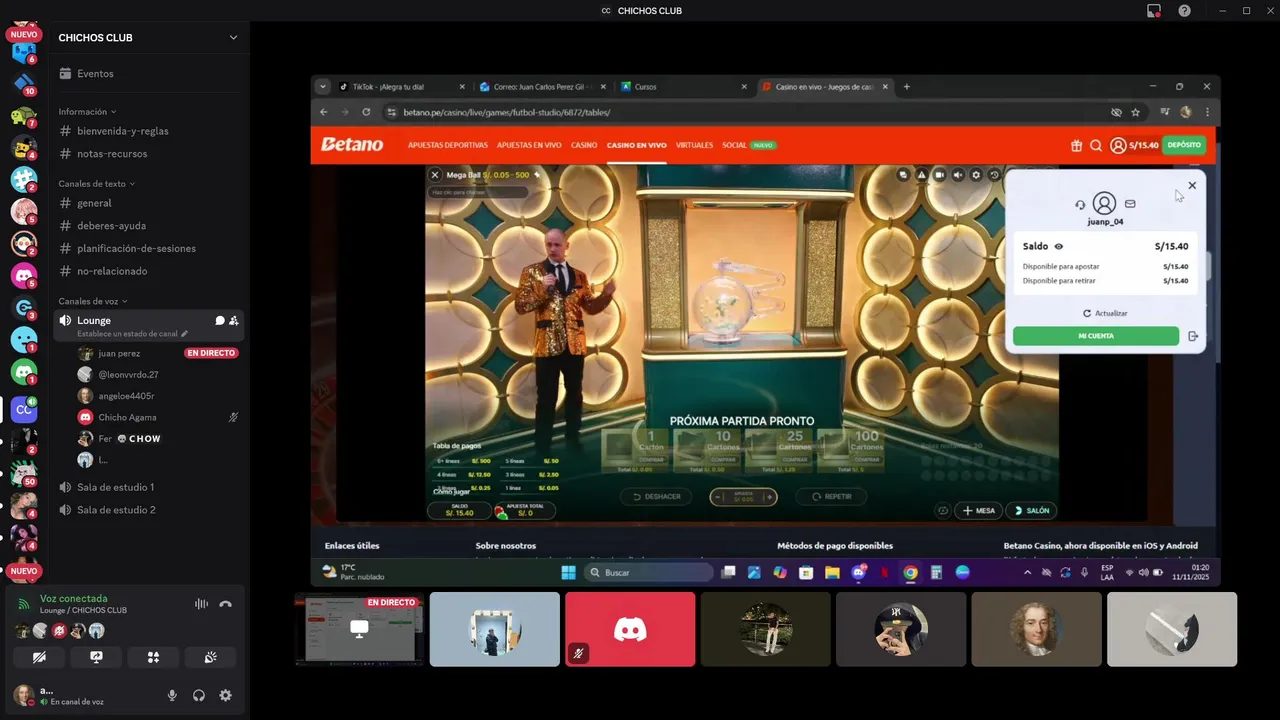Select the red Discord logo participant tile
This screenshot has height=720, width=1280.
click(x=630, y=629)
